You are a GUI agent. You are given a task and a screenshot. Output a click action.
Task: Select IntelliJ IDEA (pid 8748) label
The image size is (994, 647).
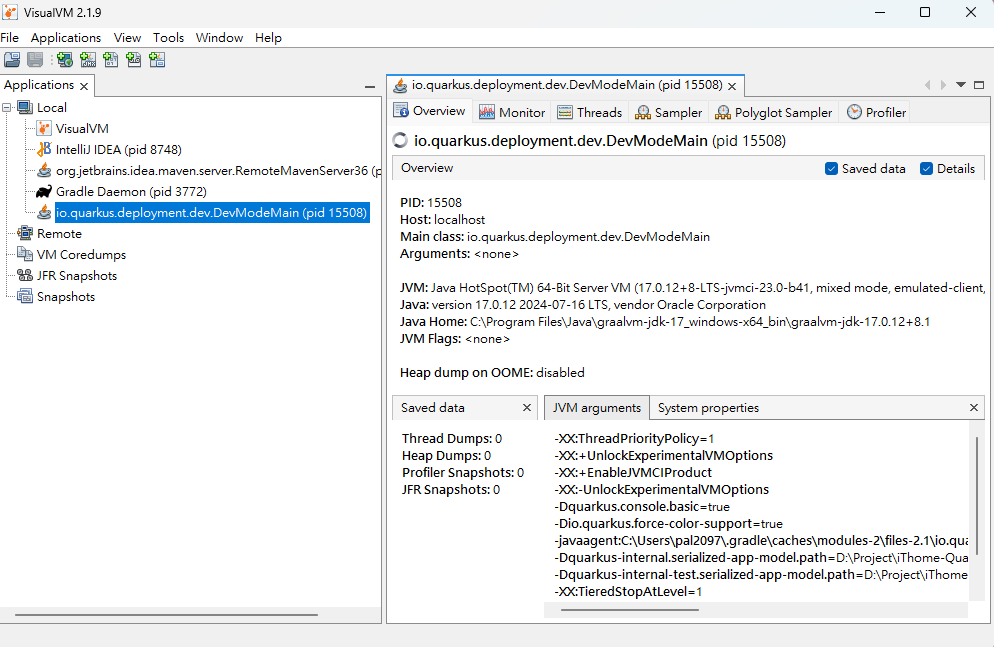pos(119,150)
